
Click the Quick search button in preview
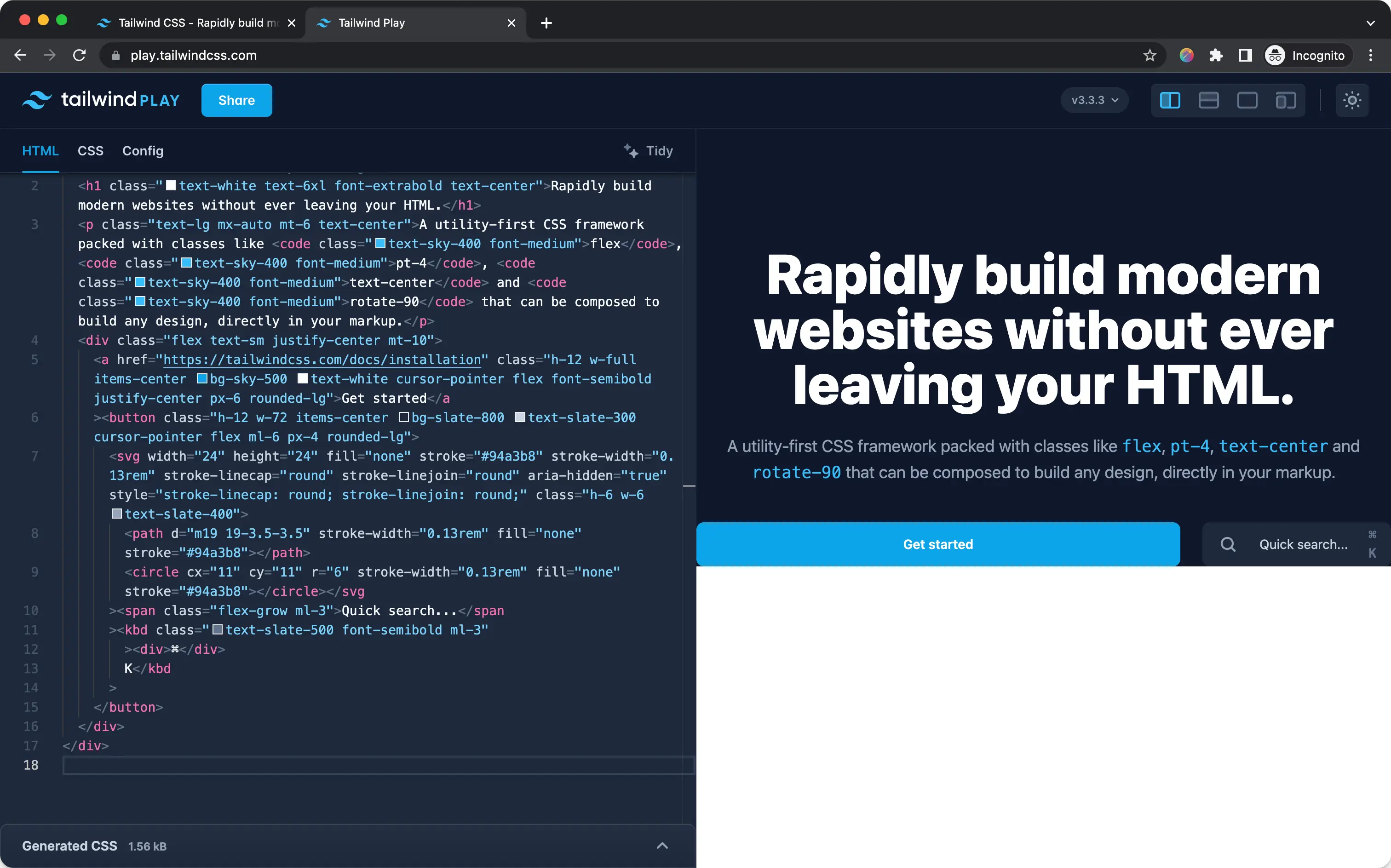1296,544
